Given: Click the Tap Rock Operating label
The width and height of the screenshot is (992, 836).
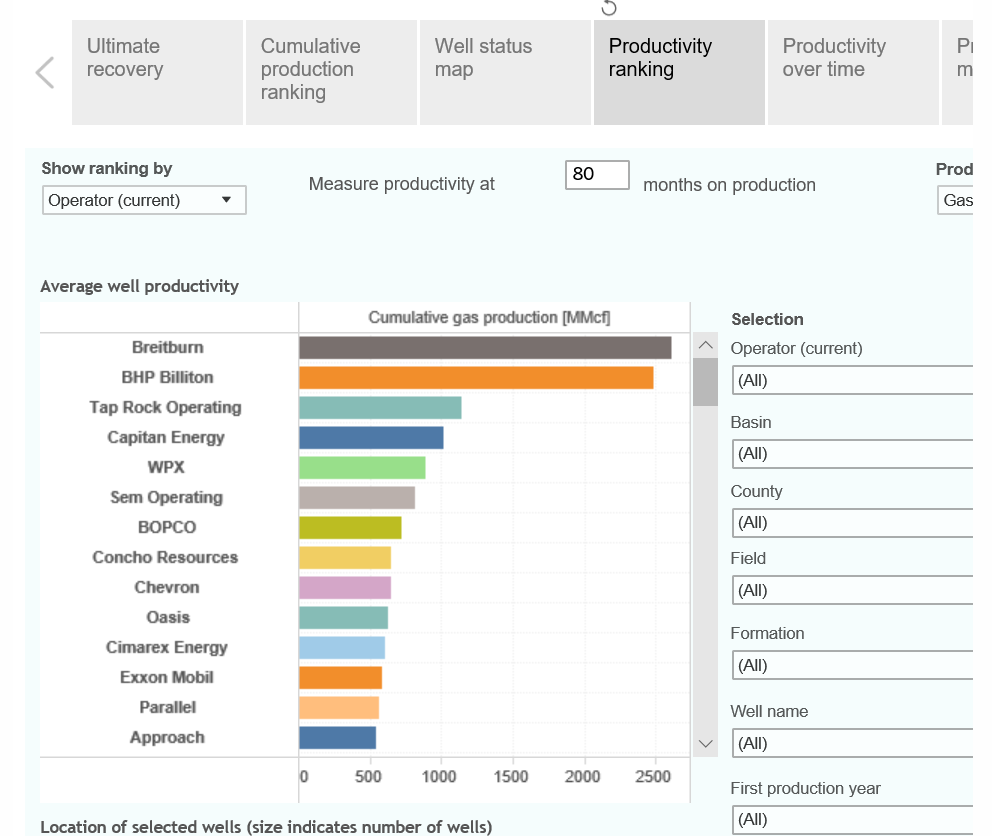Looking at the screenshot, I should click(x=166, y=408).
